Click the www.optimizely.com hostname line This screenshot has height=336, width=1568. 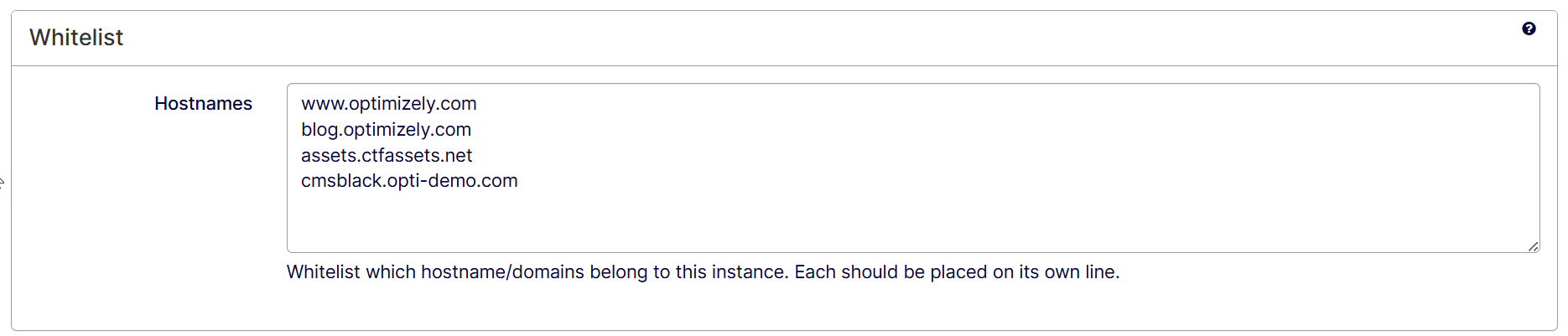pyautogui.click(x=388, y=104)
